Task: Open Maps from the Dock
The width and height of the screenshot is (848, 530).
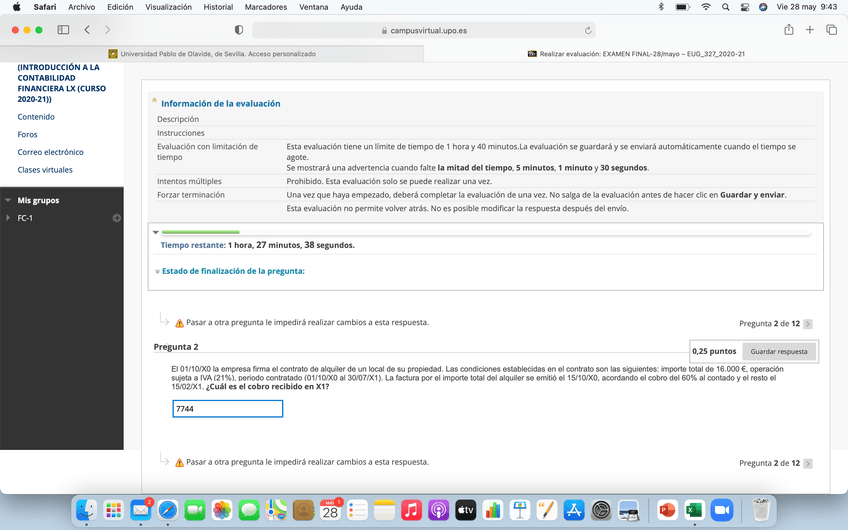Action: click(276, 510)
